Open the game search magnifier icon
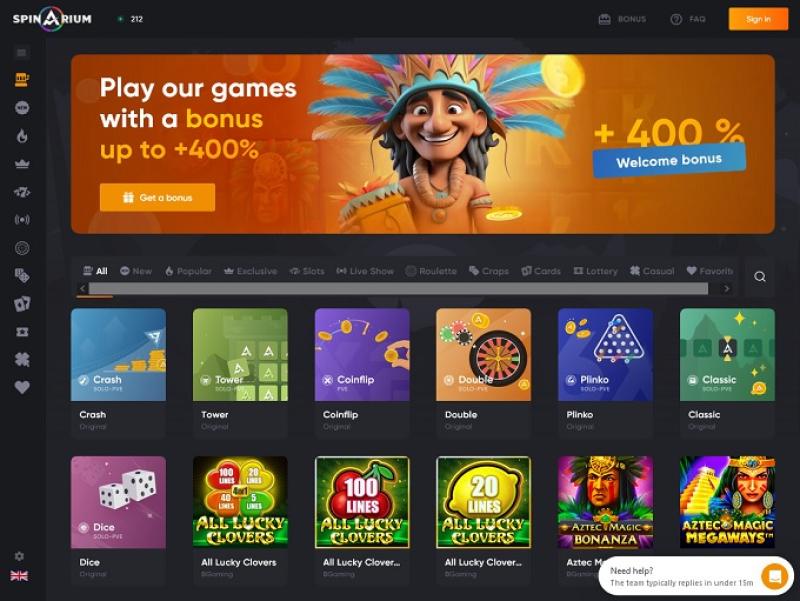 [759, 277]
